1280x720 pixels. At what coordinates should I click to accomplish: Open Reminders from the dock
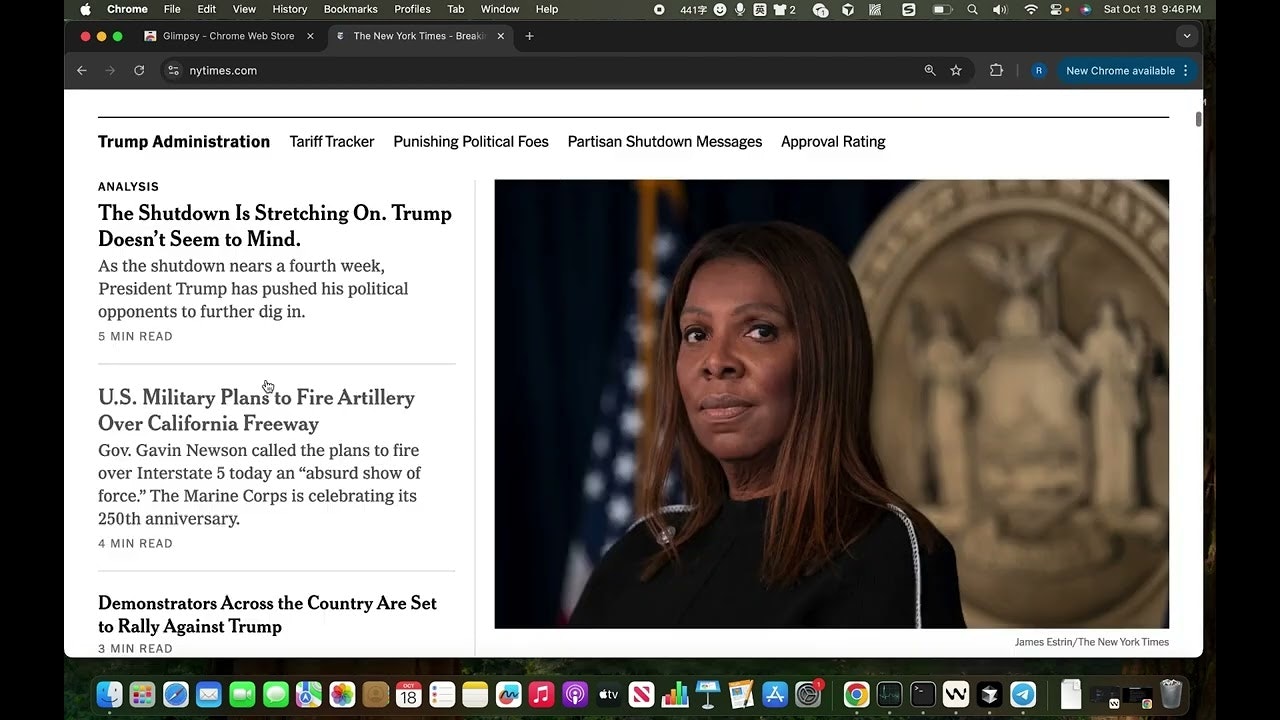[441, 694]
